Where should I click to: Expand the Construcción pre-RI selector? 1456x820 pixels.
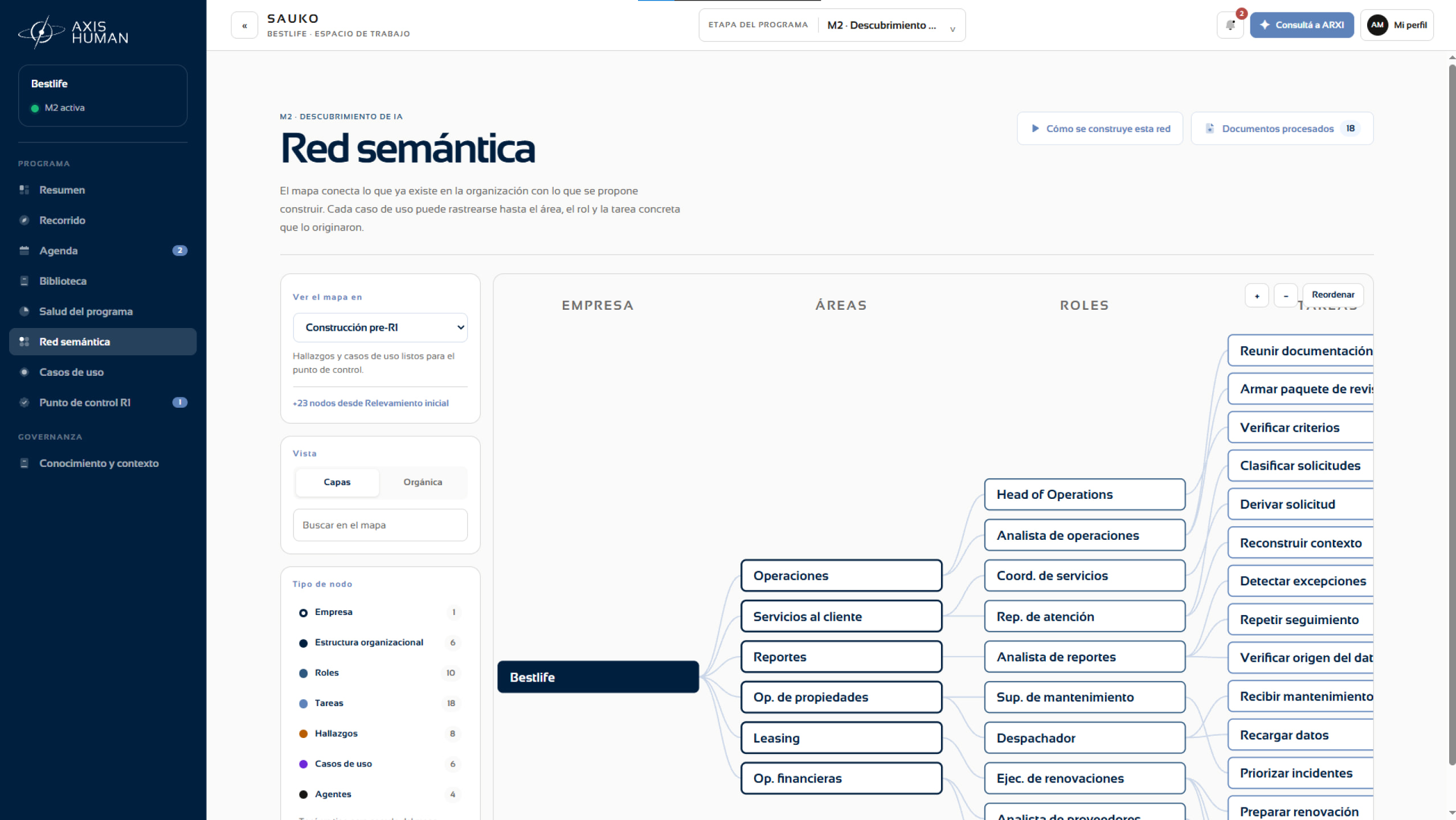click(x=380, y=327)
